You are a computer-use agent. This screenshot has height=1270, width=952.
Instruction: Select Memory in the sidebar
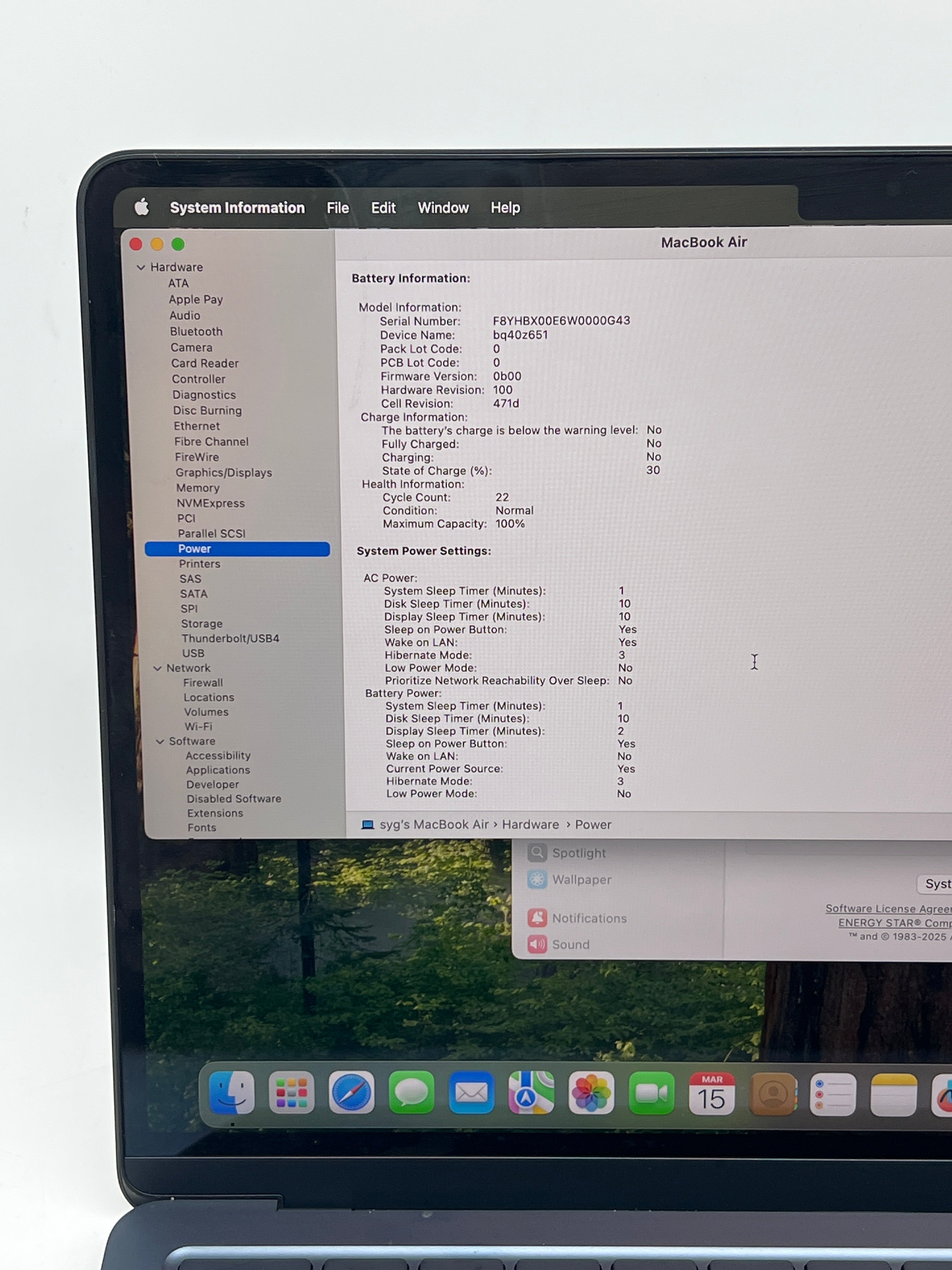pos(198,488)
